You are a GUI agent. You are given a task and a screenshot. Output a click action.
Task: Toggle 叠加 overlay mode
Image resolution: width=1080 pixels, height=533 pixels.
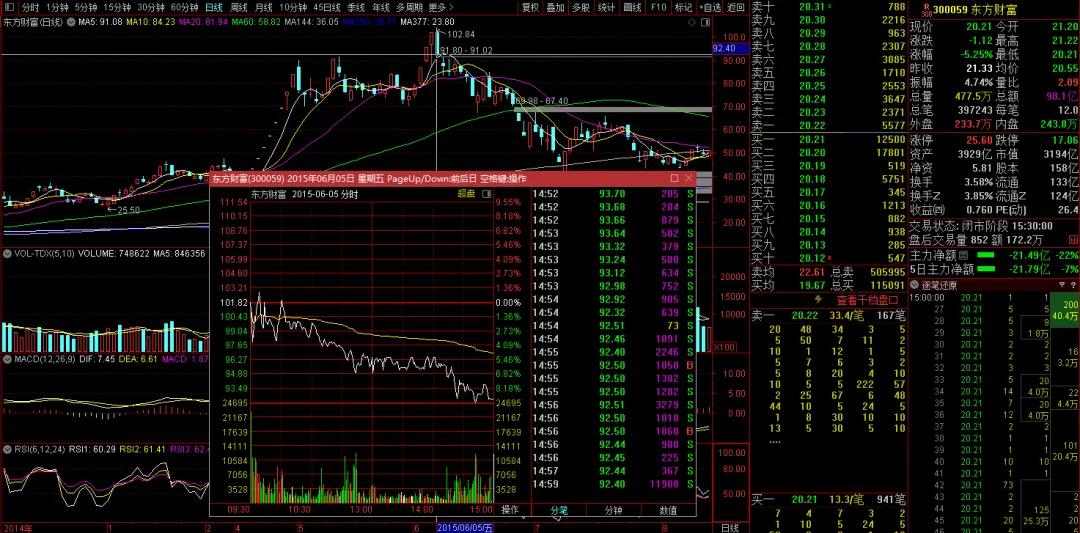[x=556, y=7]
